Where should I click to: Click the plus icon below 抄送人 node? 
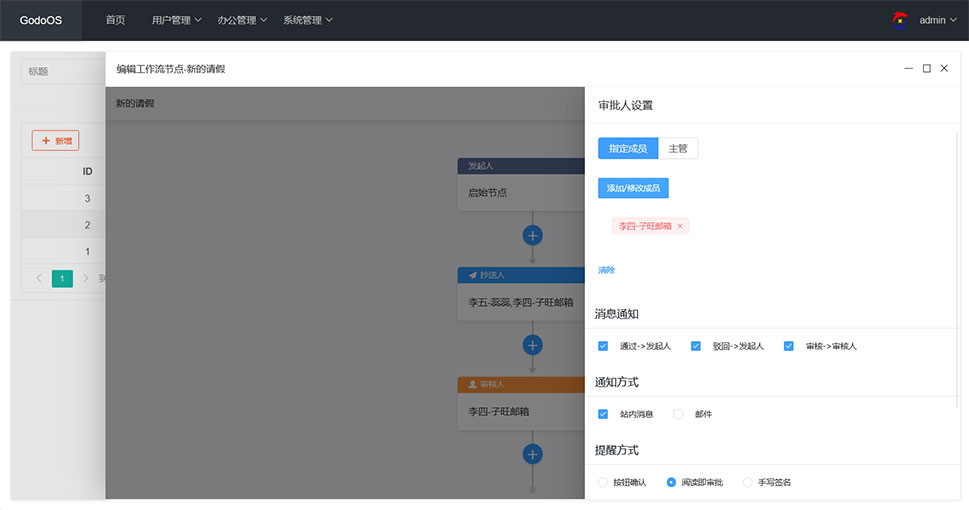[x=533, y=345]
